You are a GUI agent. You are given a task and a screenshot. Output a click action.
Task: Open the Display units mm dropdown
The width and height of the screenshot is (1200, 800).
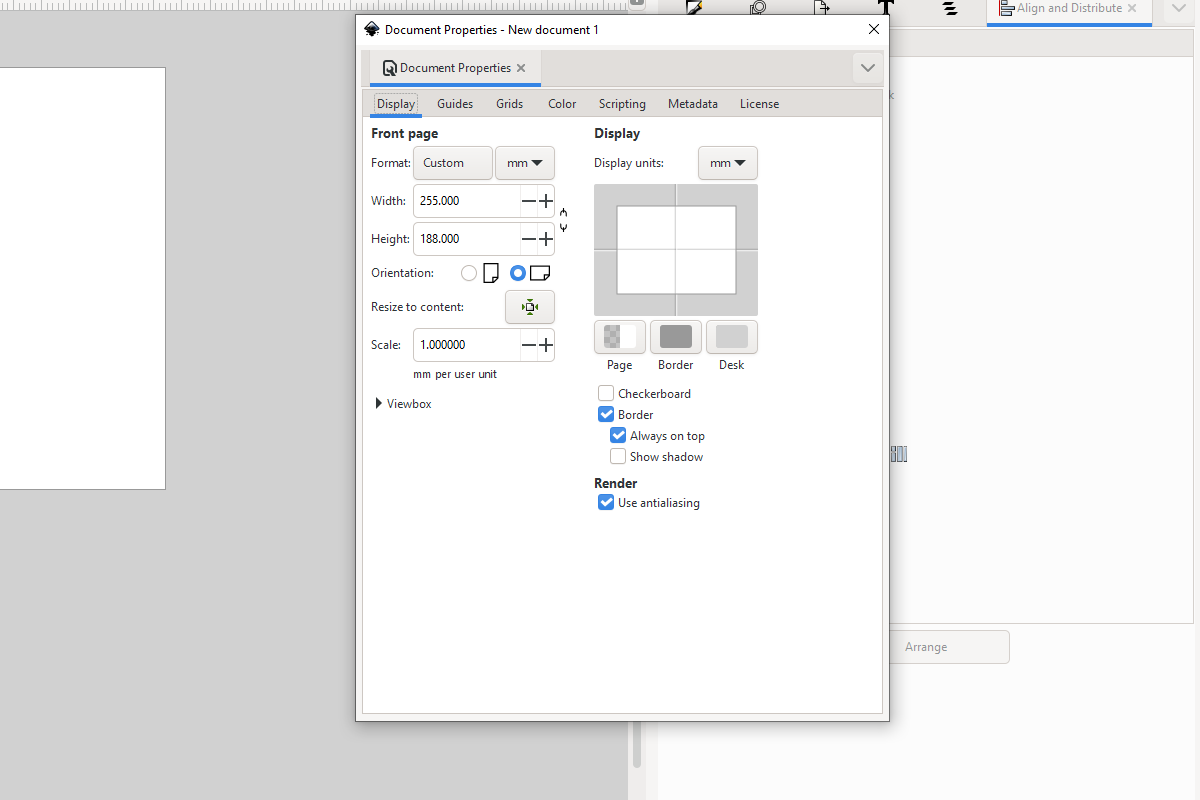(x=727, y=162)
